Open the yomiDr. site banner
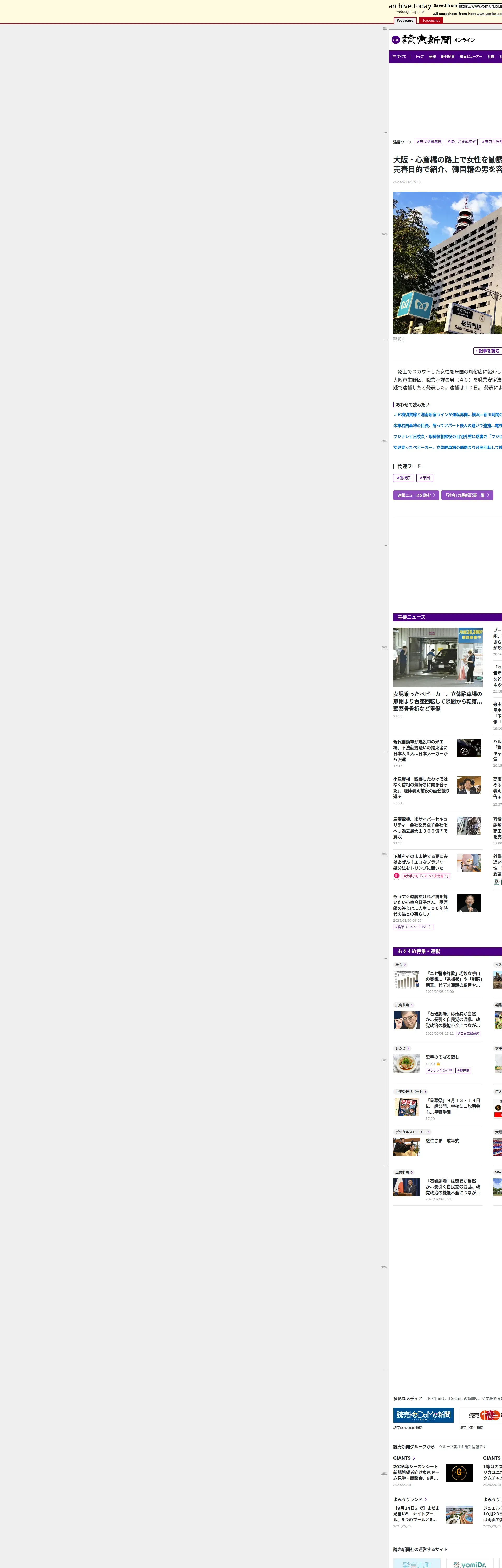The image size is (502, 1568). click(x=470, y=1563)
